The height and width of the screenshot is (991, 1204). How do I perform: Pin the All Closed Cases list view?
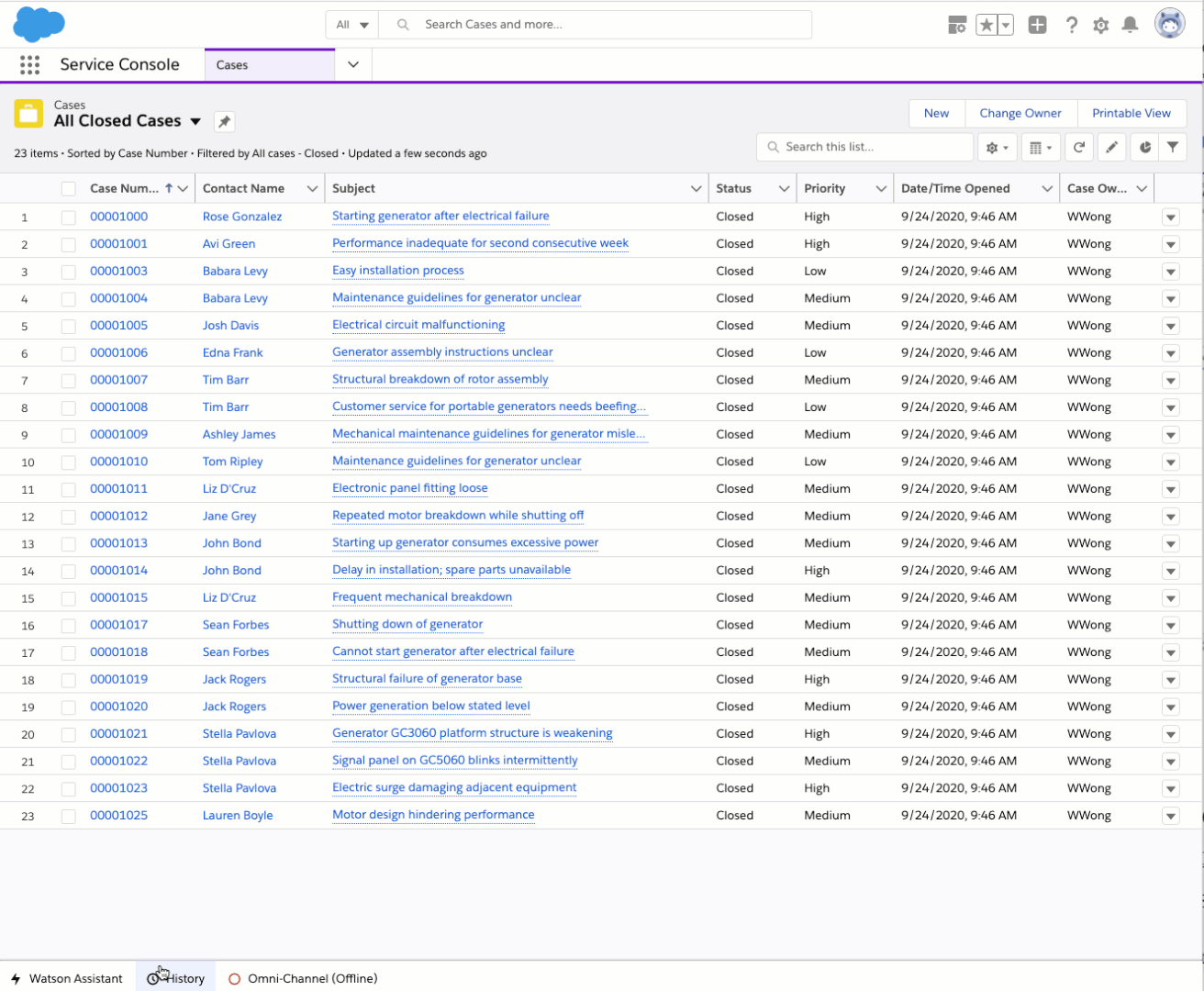point(224,121)
